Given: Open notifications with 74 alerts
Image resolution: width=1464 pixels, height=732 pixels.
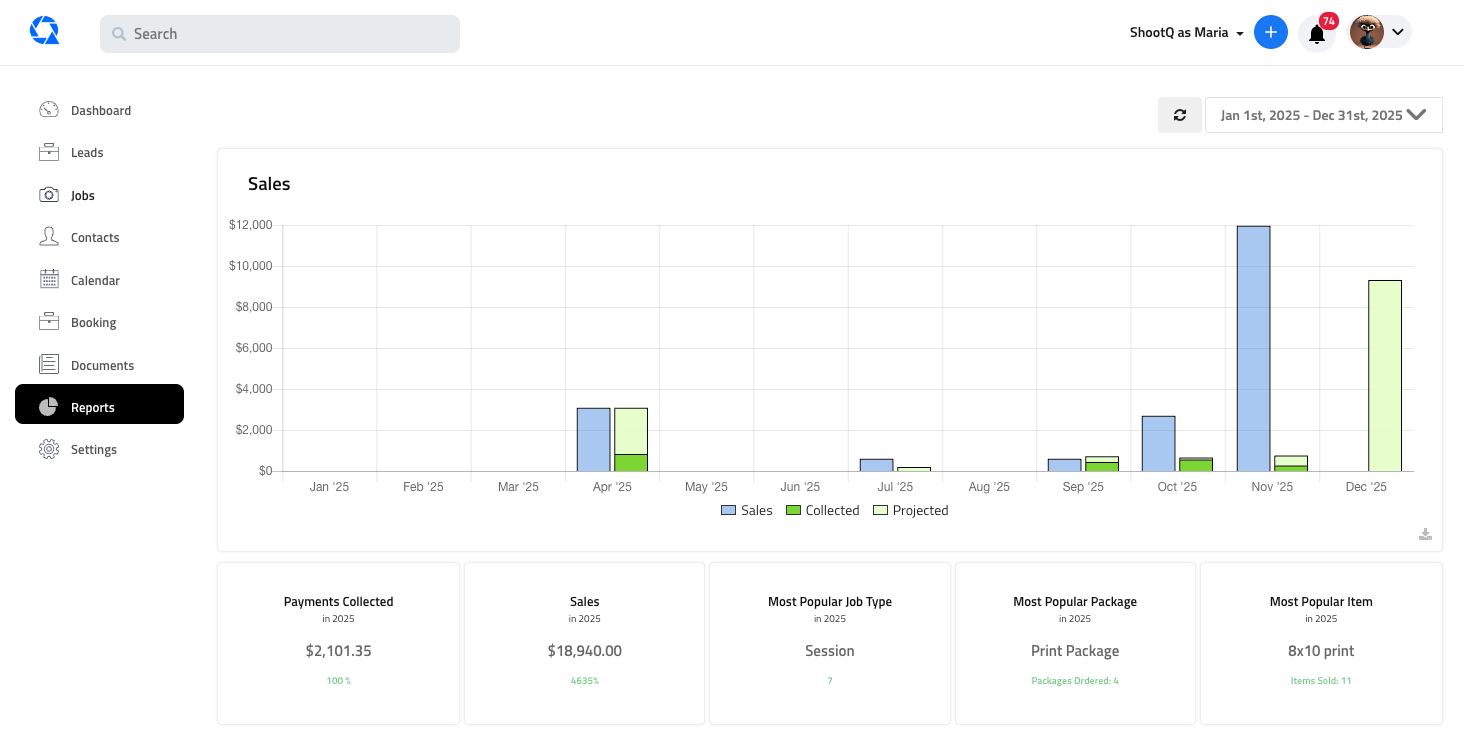Looking at the screenshot, I should 1317,32.
